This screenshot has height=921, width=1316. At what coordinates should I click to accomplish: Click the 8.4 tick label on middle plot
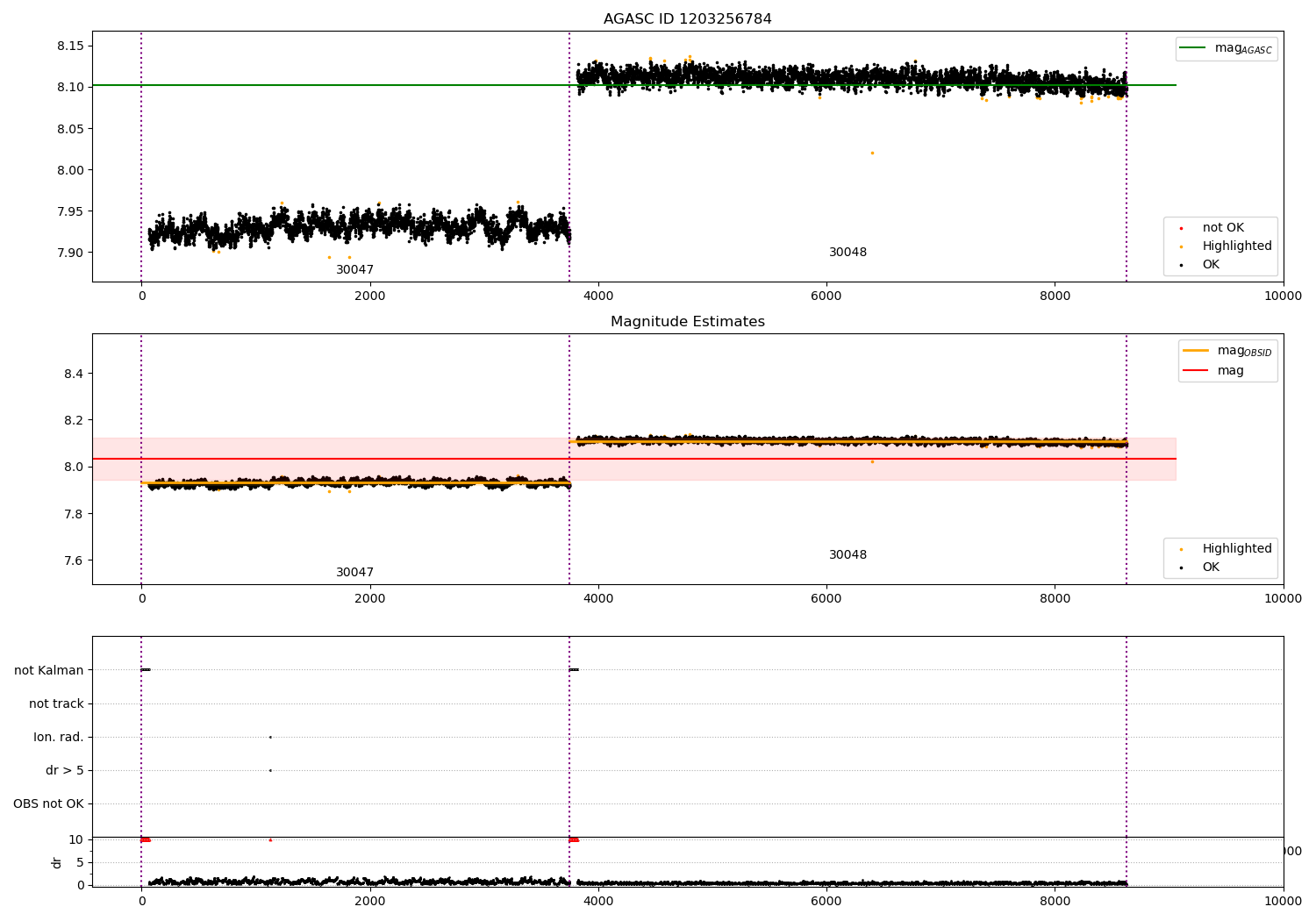(x=74, y=374)
